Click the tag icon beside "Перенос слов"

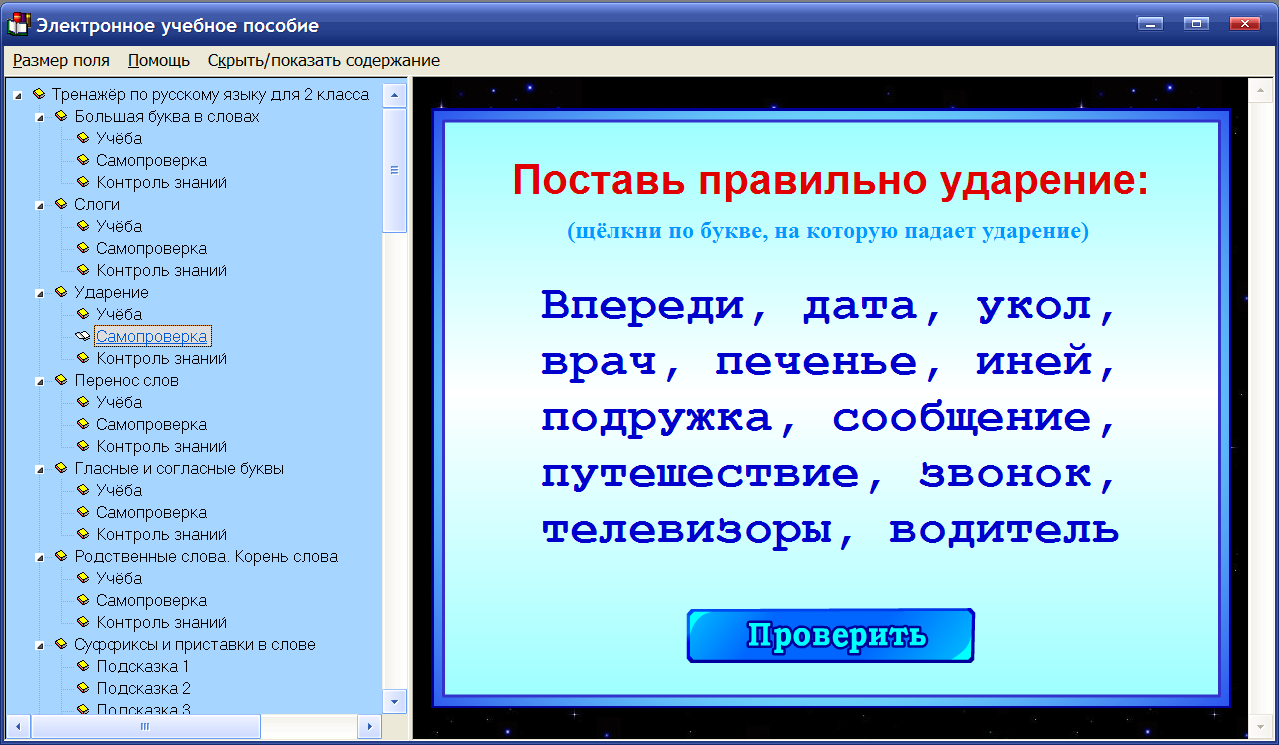tap(60, 380)
